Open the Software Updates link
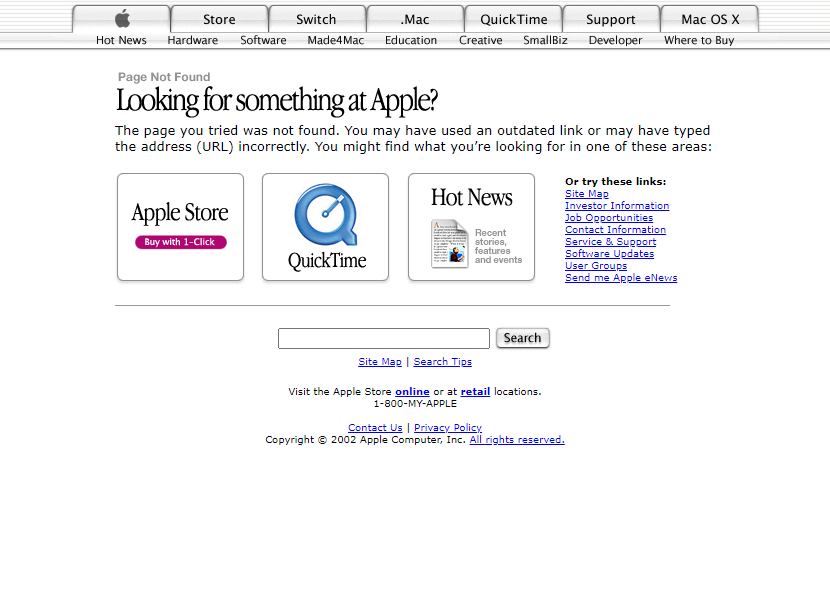This screenshot has width=830, height=600. pos(609,254)
